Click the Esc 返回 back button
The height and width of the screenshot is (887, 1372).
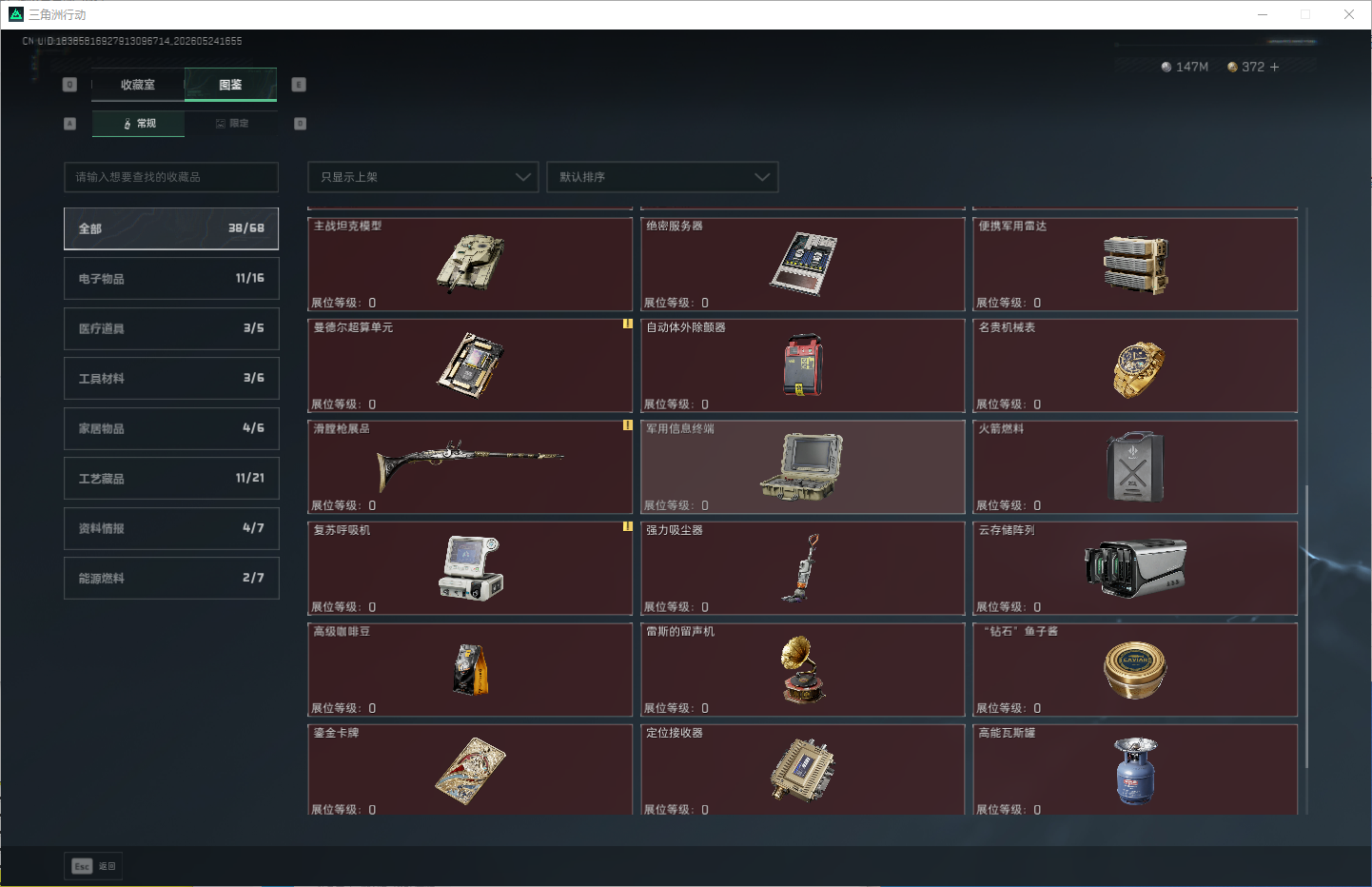[x=93, y=866]
